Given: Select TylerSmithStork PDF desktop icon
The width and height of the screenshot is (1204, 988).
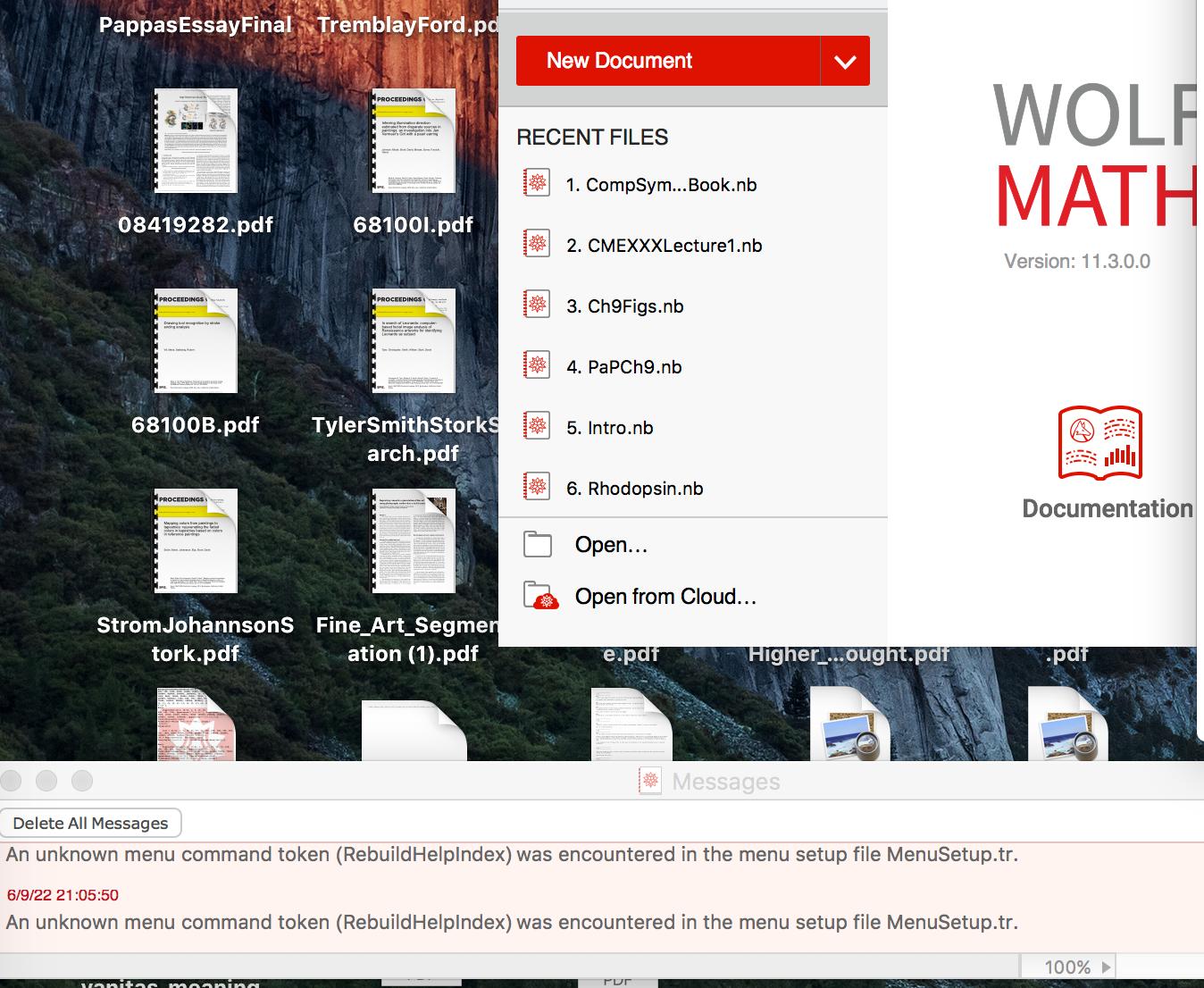Looking at the screenshot, I should [414, 340].
